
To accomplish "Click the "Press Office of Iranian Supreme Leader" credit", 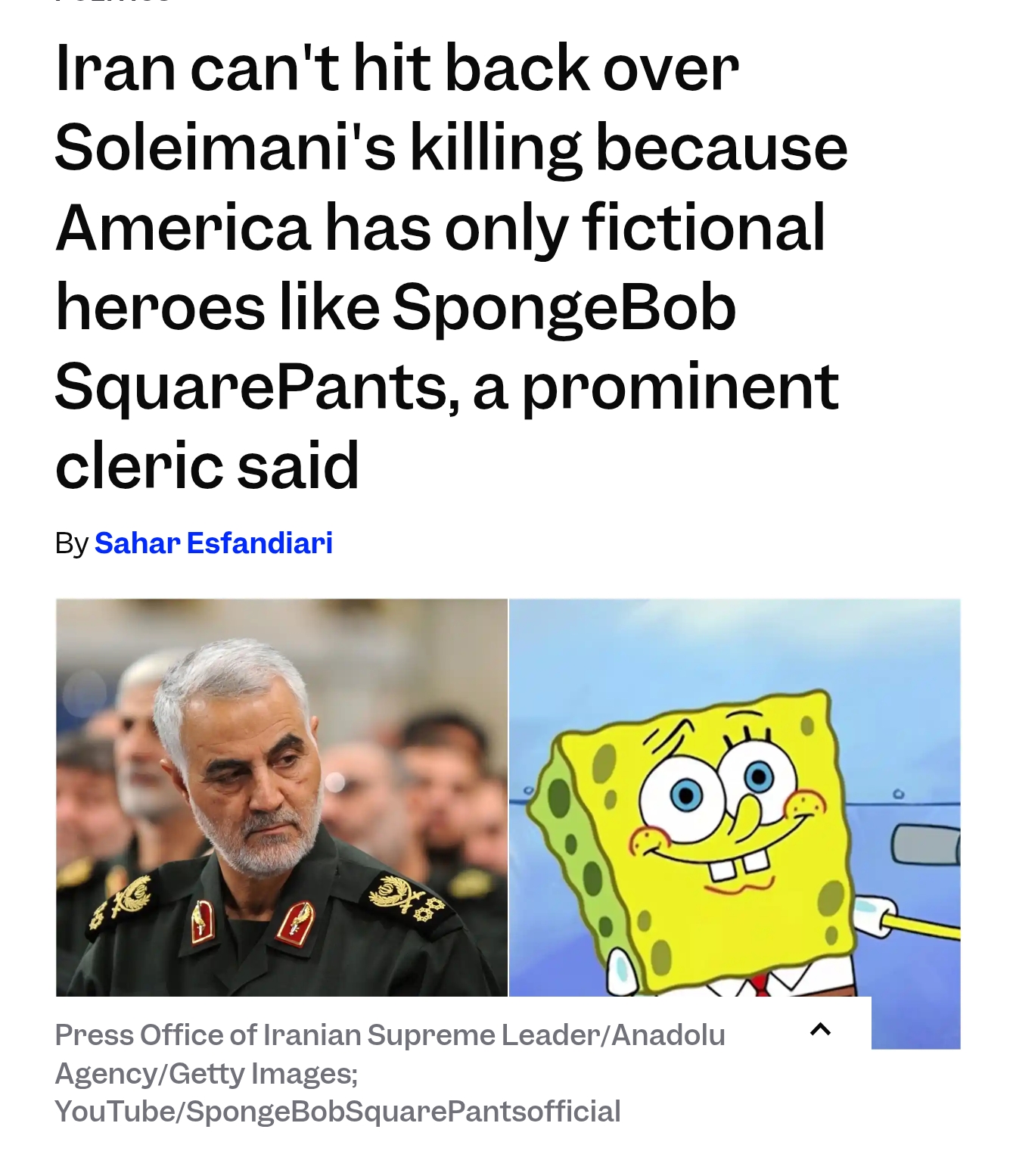I will click(327, 1034).
